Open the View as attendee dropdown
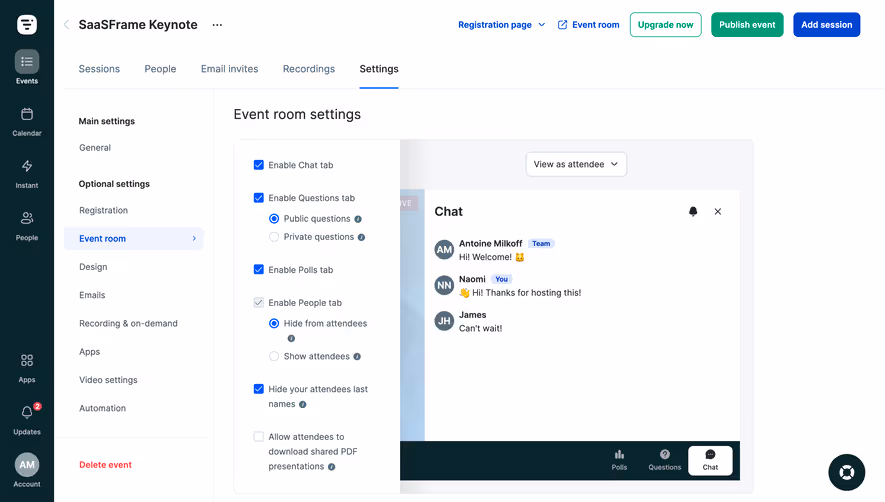 click(576, 164)
